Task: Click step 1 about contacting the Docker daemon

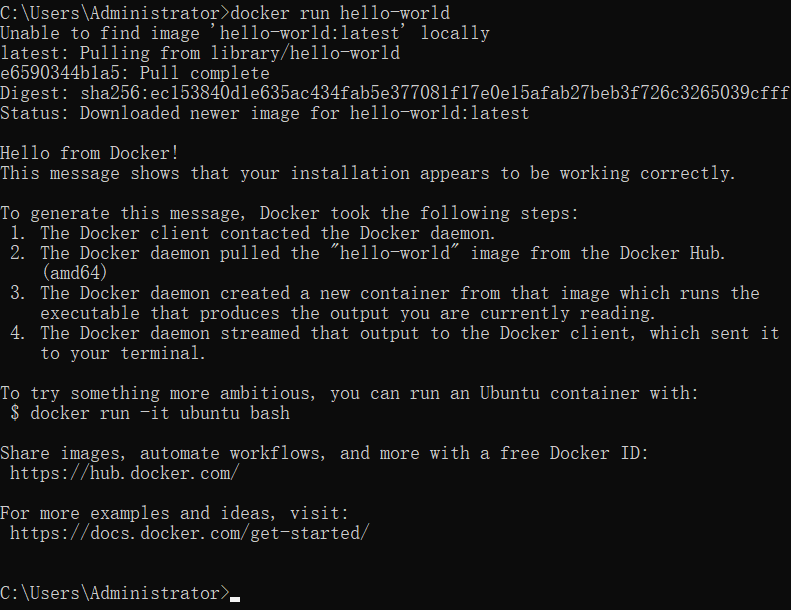Action: click(x=265, y=233)
